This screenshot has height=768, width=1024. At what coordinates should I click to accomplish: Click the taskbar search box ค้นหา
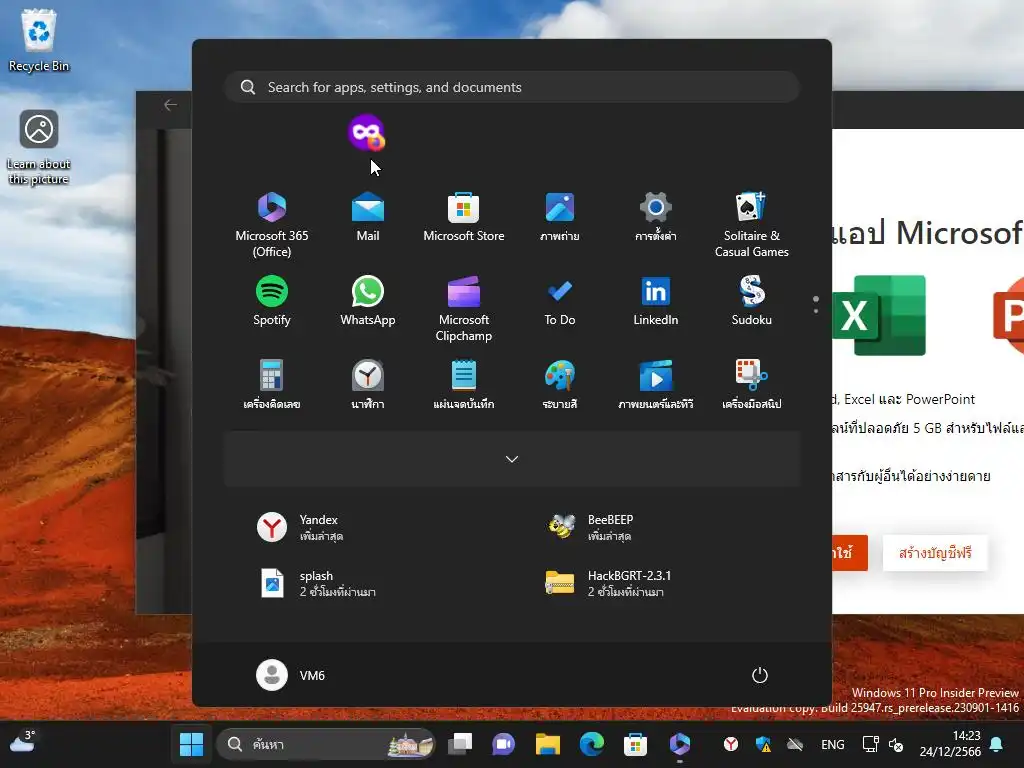pos(325,744)
